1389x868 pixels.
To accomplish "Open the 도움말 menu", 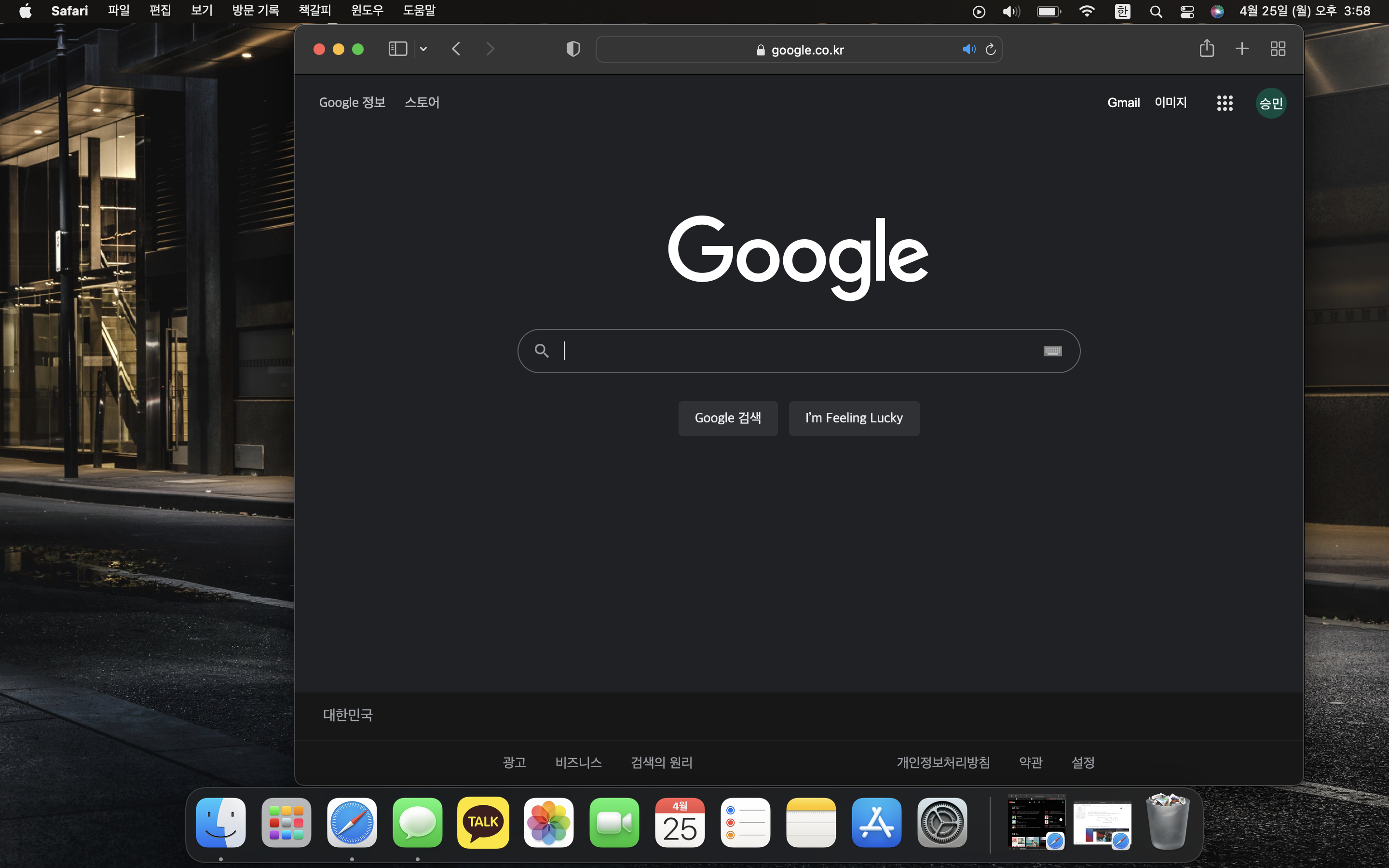I will point(419,11).
